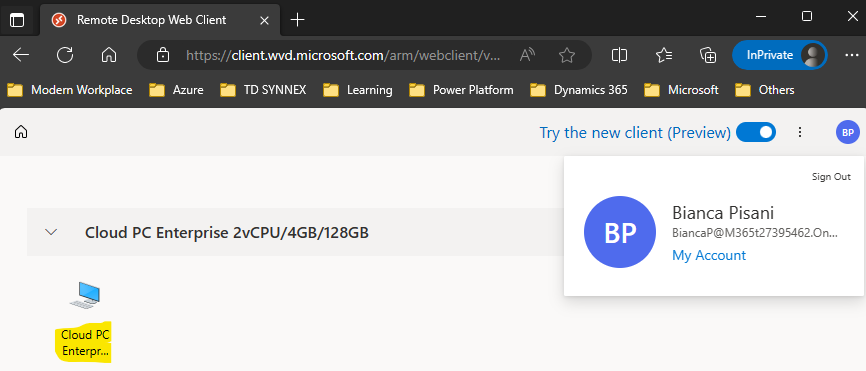View site information lock icon
The width and height of the screenshot is (866, 371).
click(x=162, y=55)
